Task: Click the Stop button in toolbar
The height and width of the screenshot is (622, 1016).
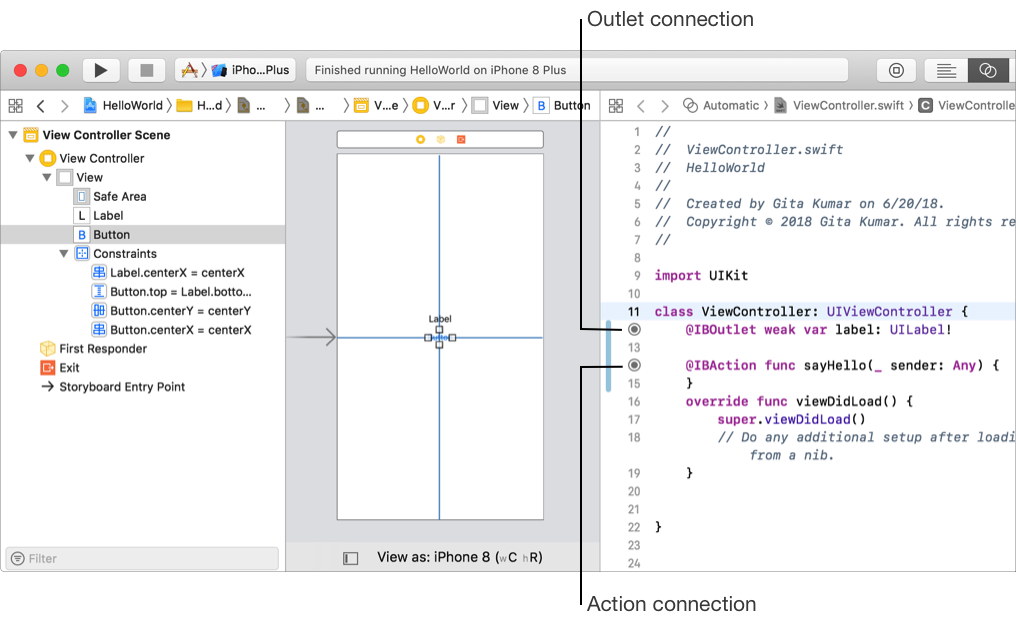Action: point(146,70)
